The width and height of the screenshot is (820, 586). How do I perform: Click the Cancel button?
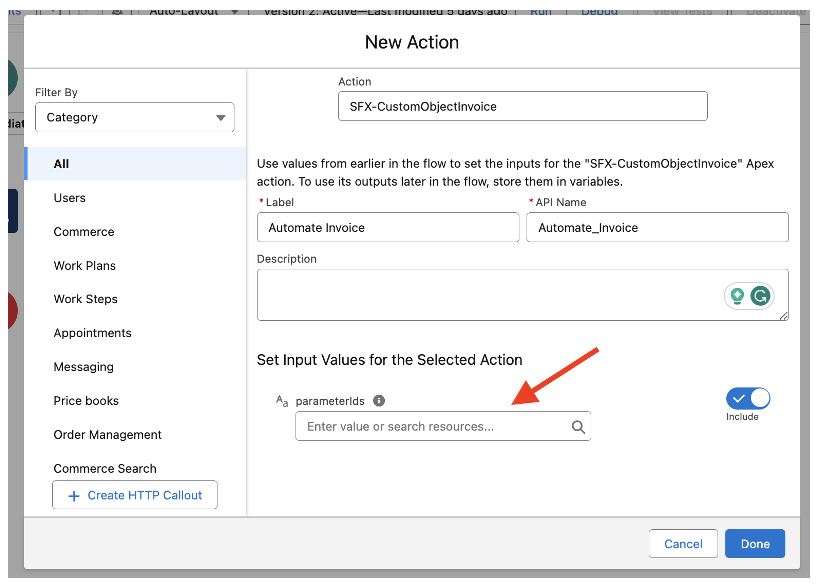coord(683,544)
